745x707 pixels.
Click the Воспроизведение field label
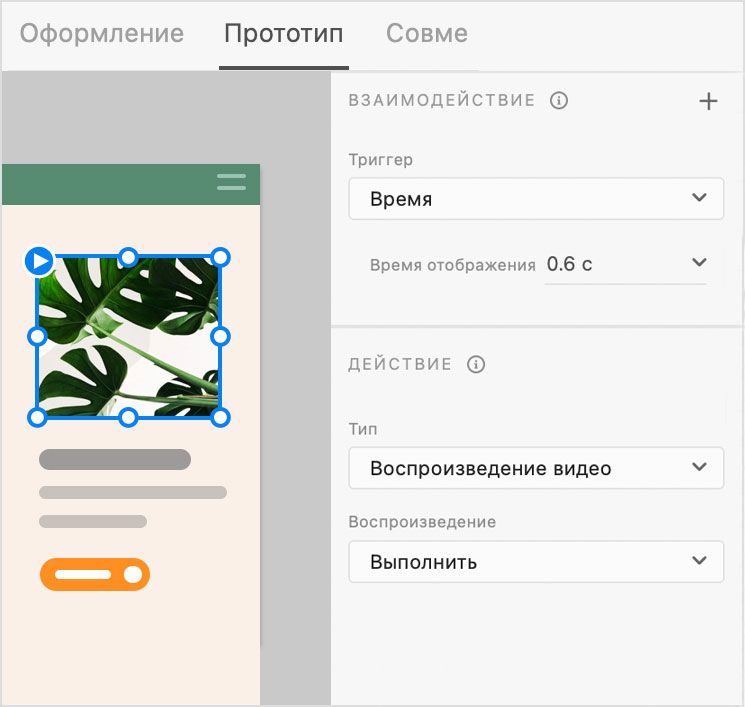422,522
